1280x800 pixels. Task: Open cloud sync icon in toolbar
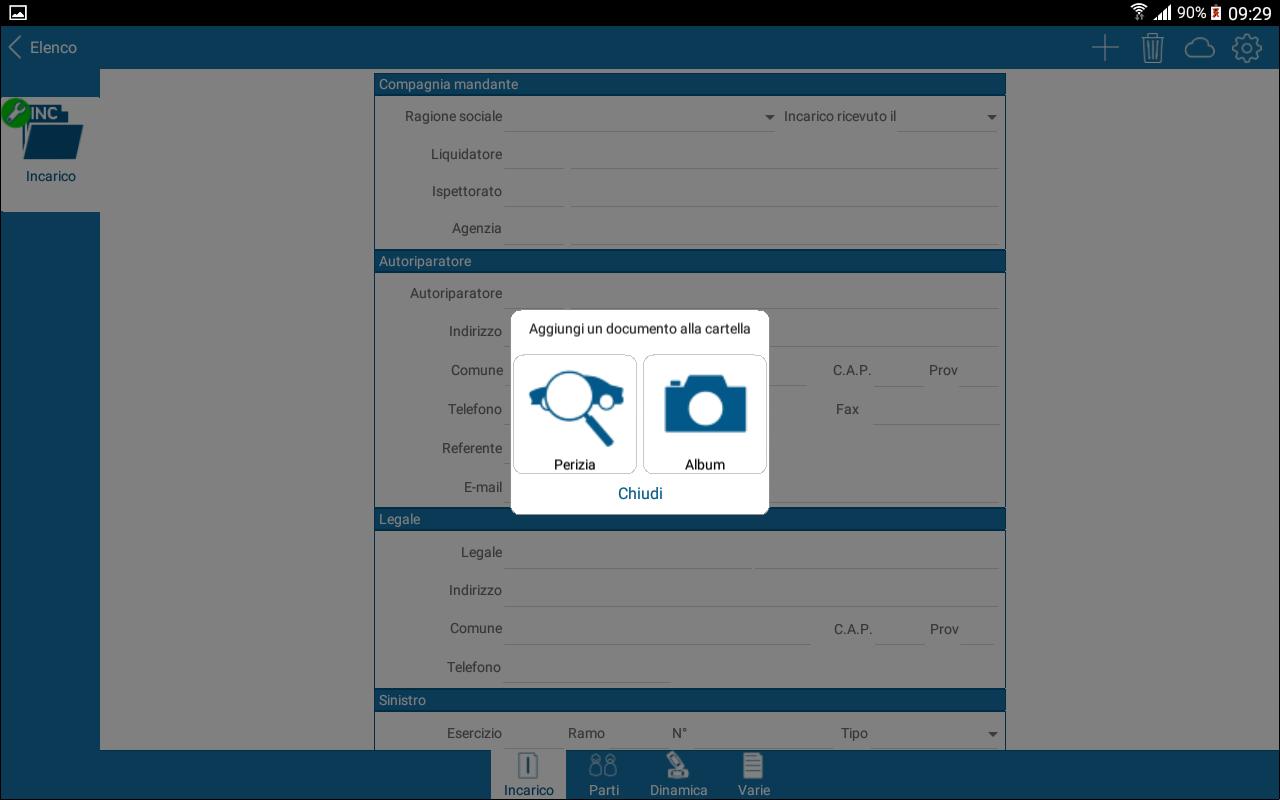tap(1199, 48)
